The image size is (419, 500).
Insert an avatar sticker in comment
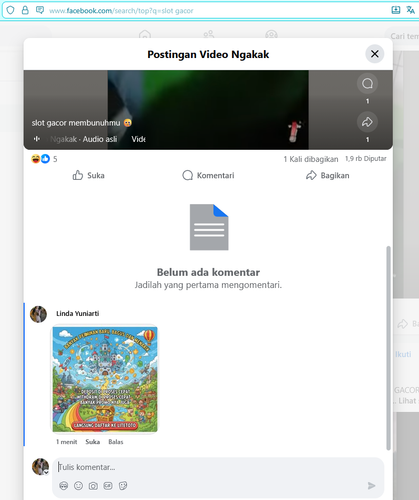(64, 486)
